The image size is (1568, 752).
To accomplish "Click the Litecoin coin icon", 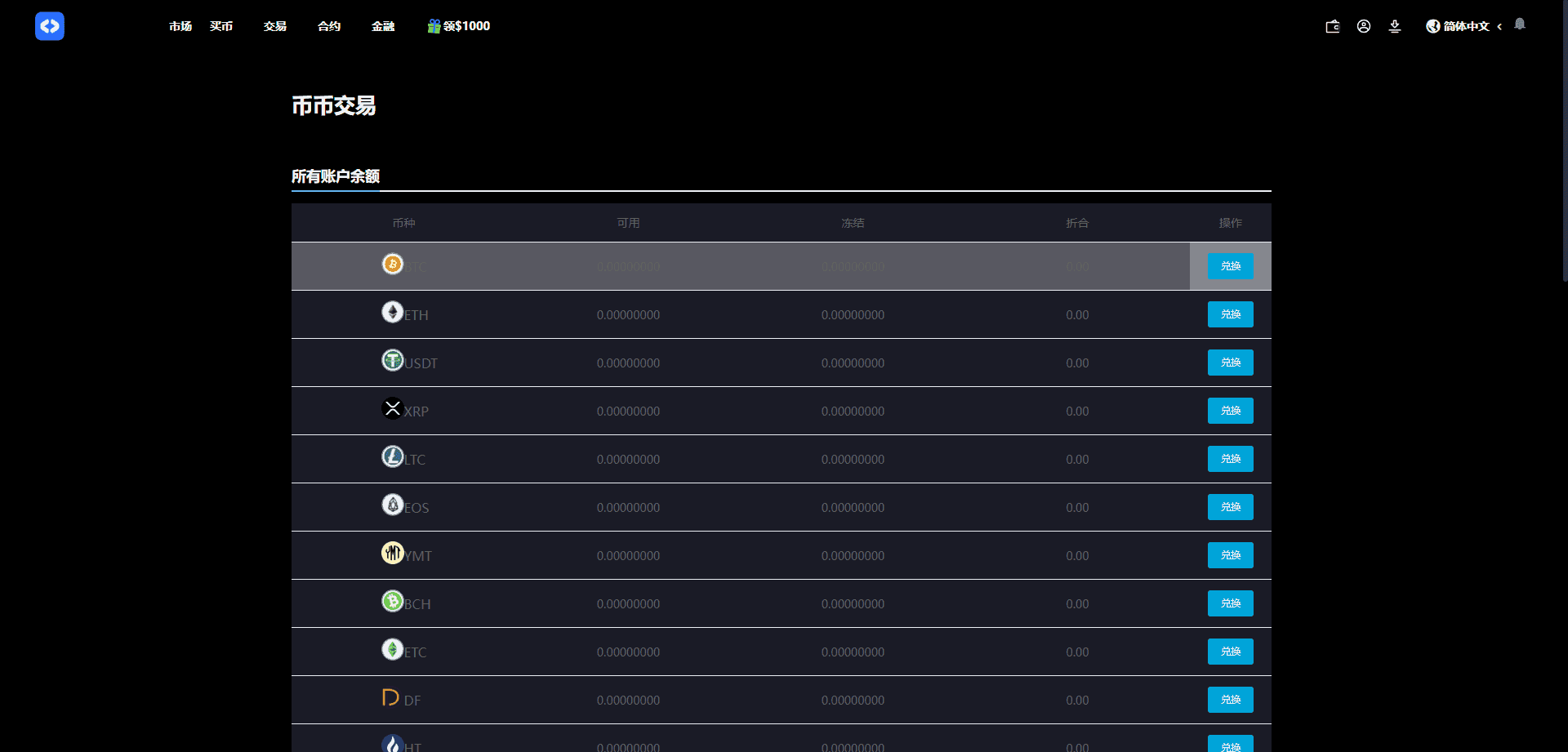I will (x=393, y=456).
